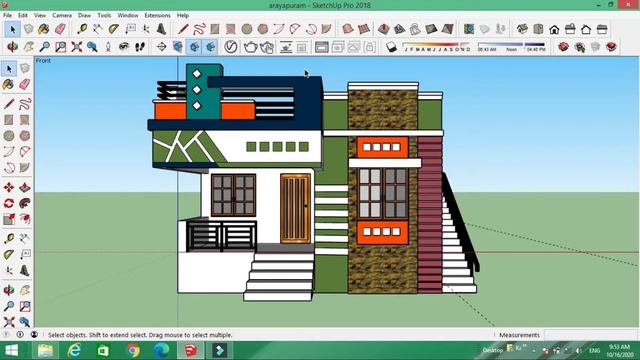Choose the Position Camera tool
Viewport: 640px width, 360px height.
point(108,47)
